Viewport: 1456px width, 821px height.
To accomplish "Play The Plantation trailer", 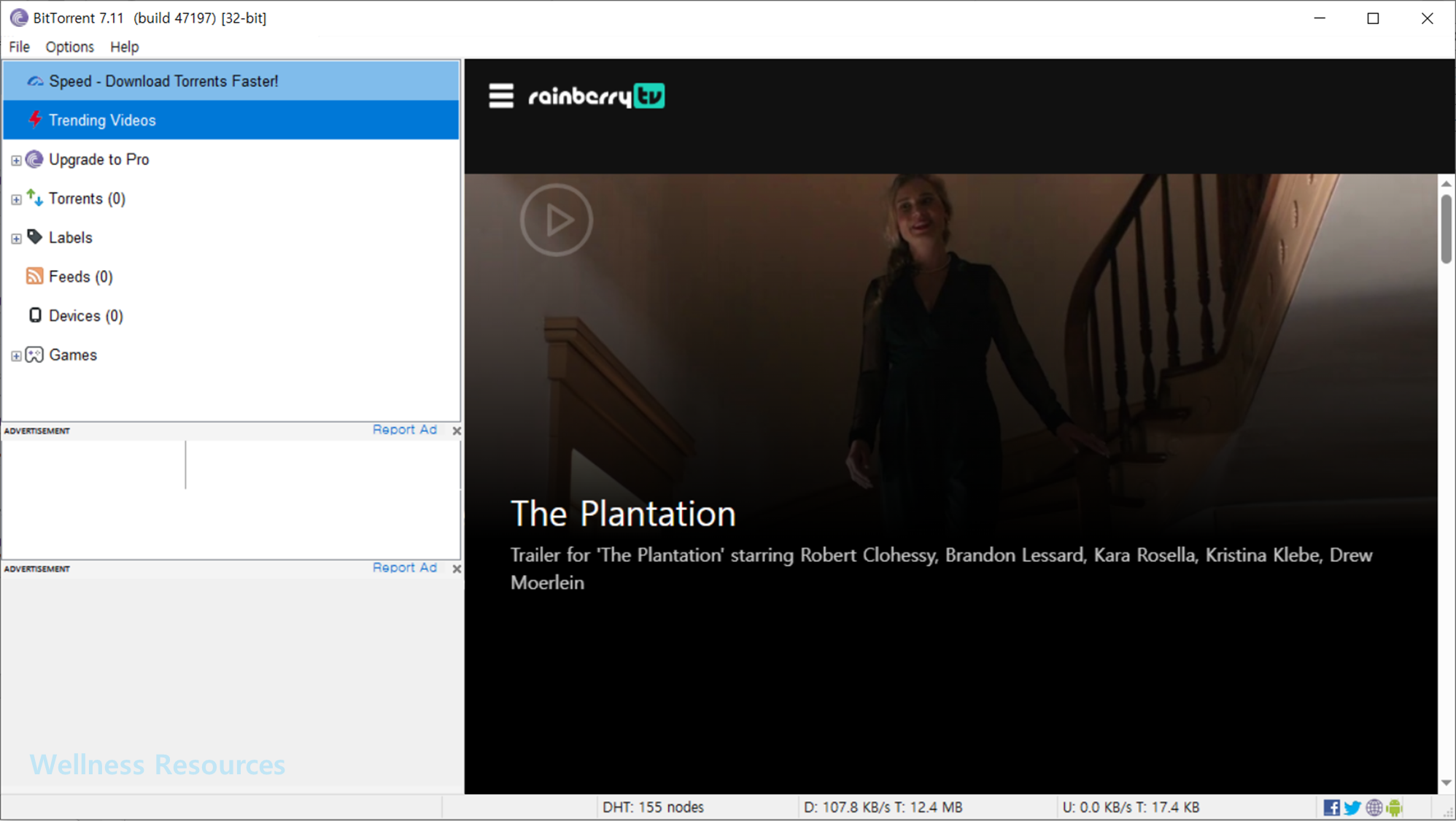I will (x=557, y=220).
